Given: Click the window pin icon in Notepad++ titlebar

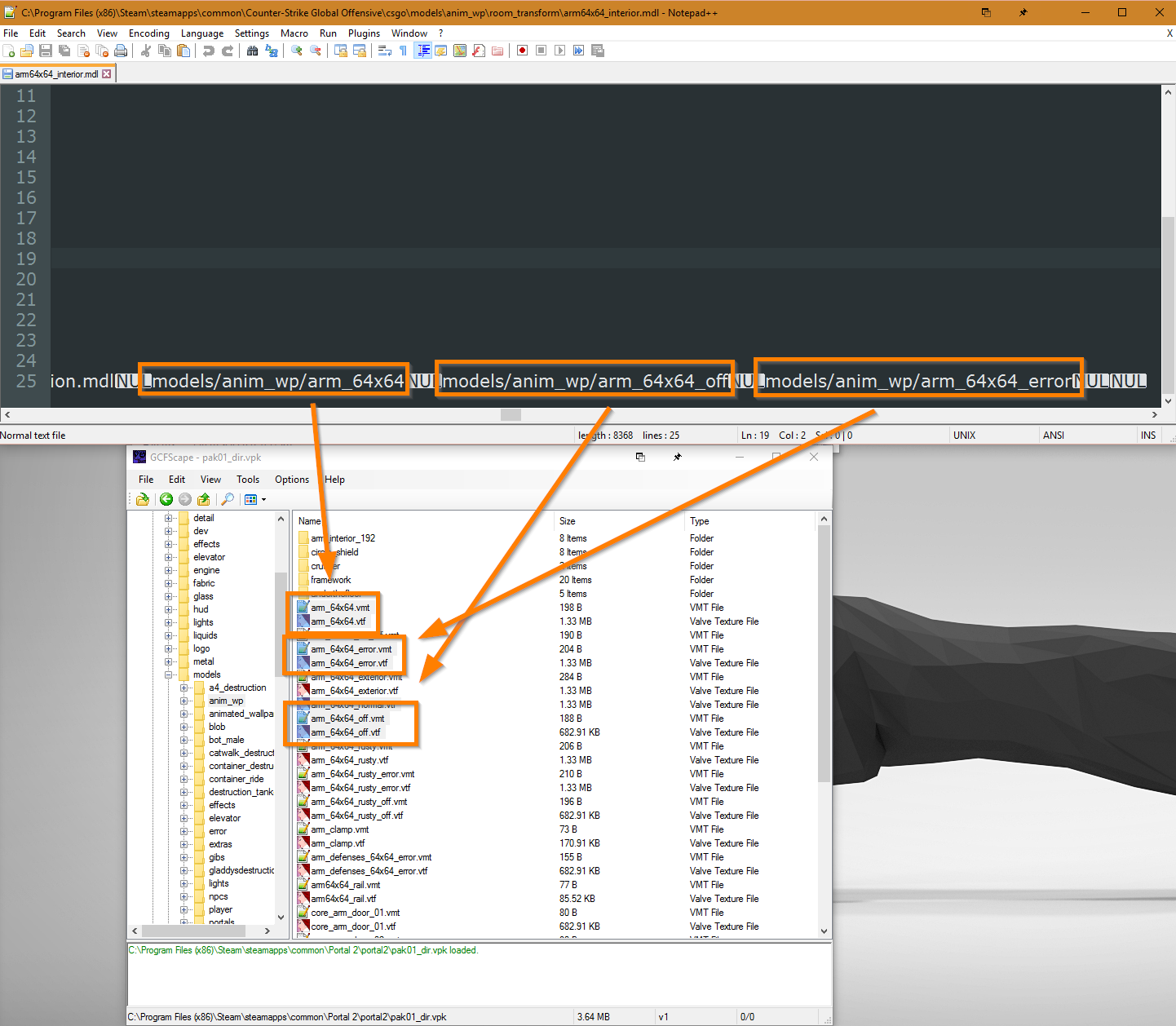Looking at the screenshot, I should click(x=1023, y=12).
